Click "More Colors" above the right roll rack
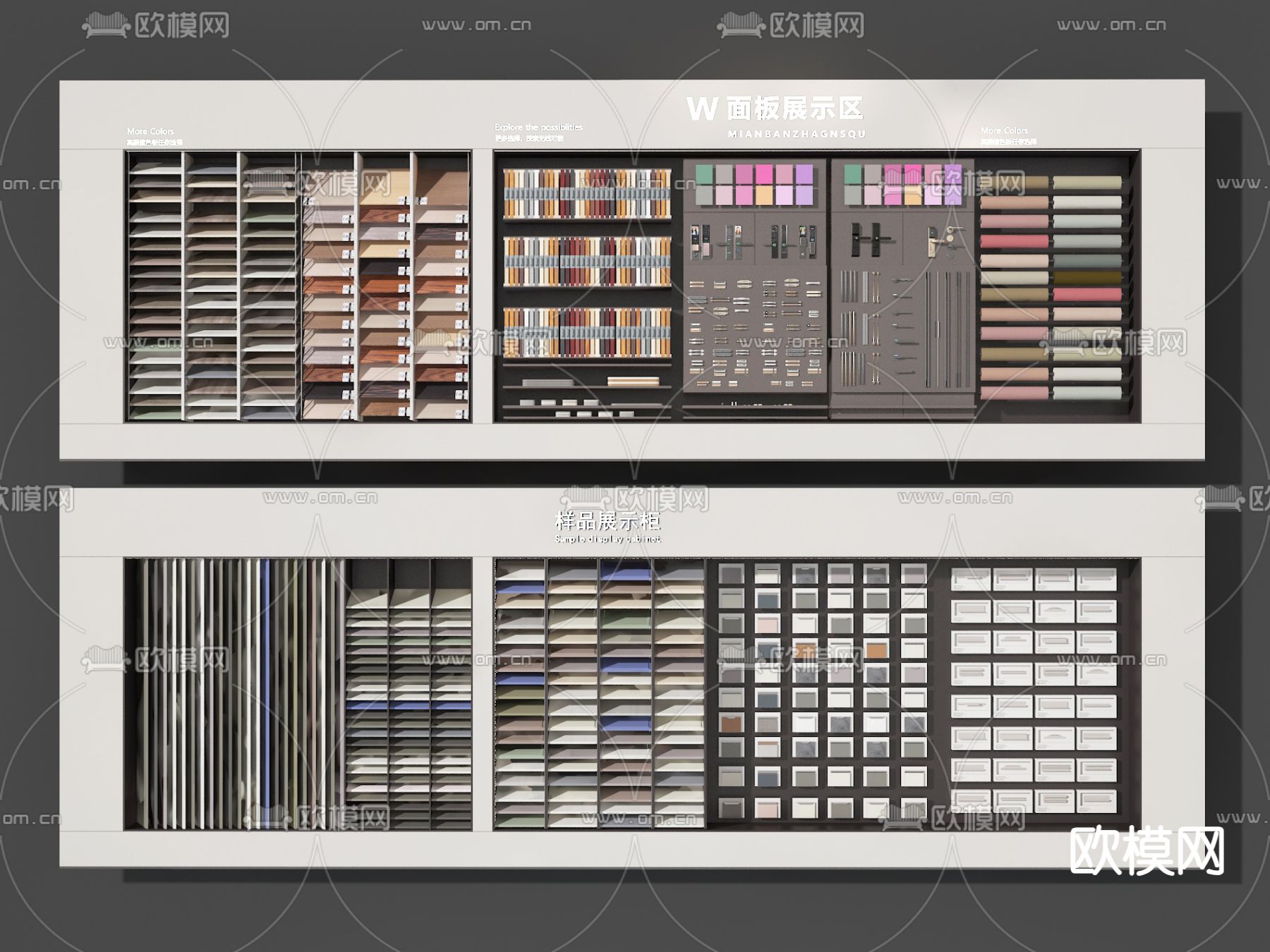Image resolution: width=1270 pixels, height=952 pixels. (x=1004, y=130)
